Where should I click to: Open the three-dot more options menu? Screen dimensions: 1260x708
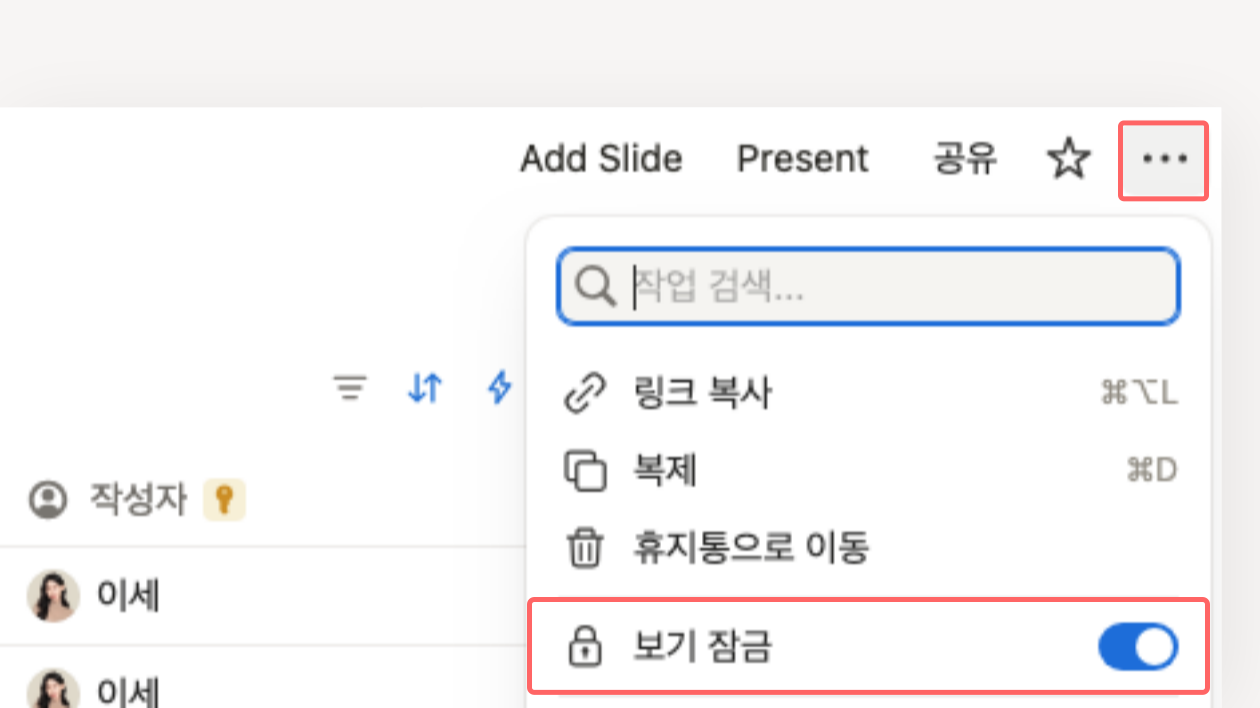click(1163, 160)
